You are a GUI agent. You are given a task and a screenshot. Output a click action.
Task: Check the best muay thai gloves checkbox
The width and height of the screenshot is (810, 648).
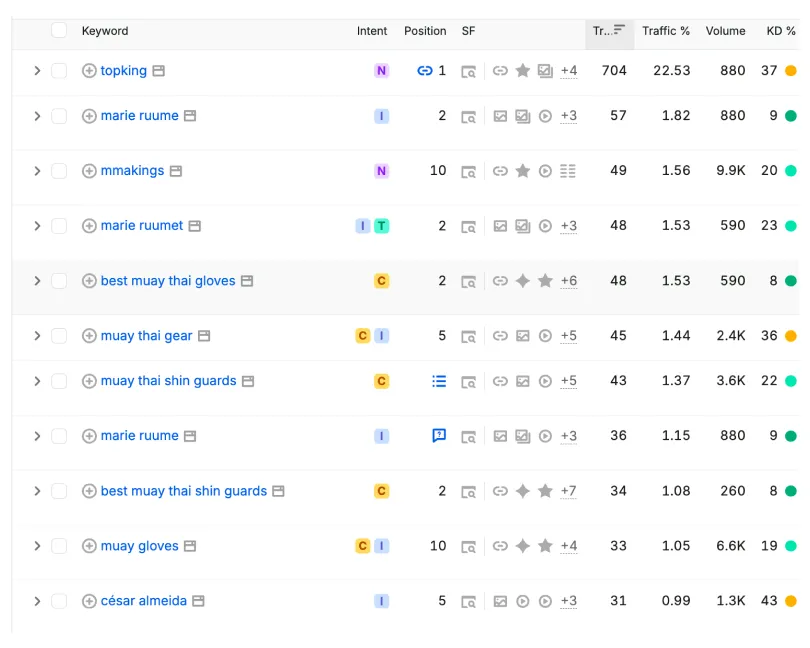point(59,281)
